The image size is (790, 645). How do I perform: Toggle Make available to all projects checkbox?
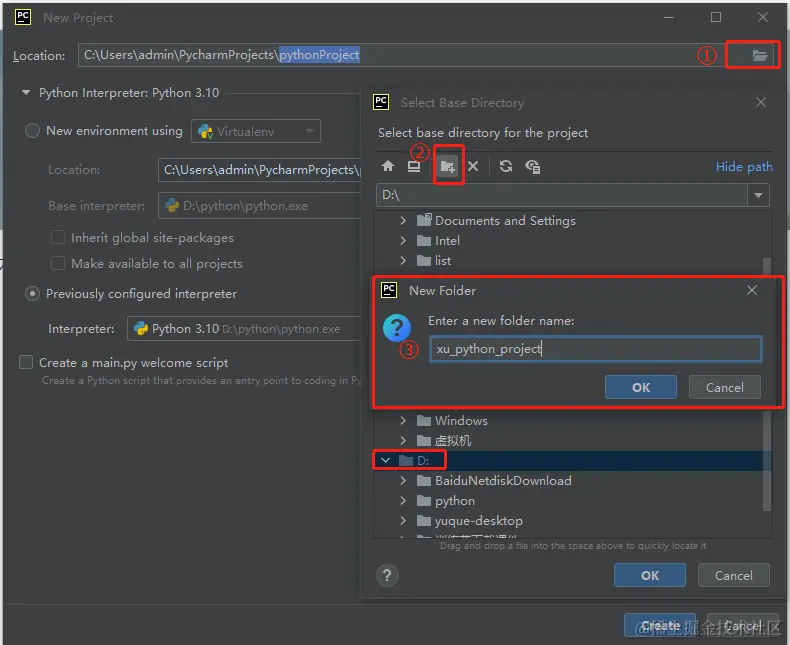[58, 263]
